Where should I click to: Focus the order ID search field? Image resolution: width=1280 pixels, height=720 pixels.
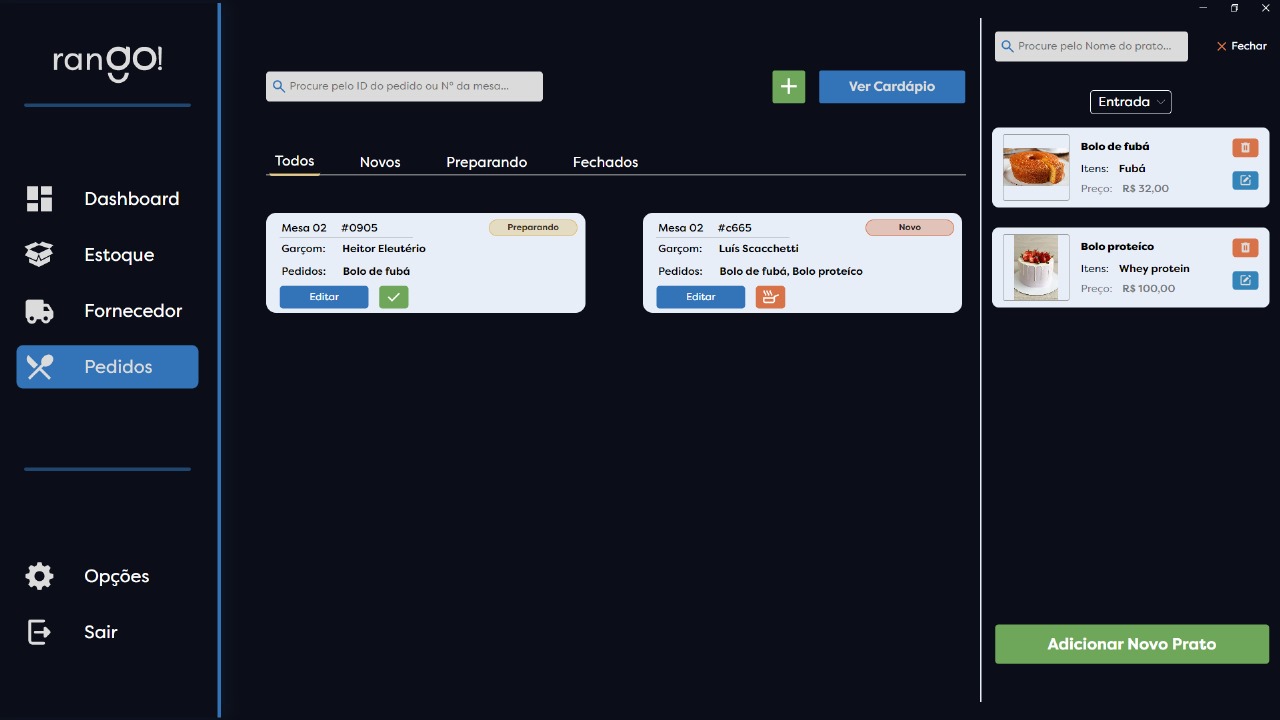click(404, 87)
